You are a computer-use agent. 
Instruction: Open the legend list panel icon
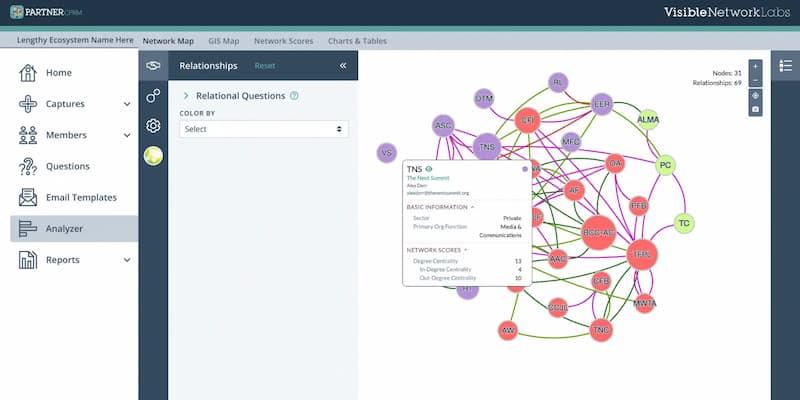[x=786, y=65]
